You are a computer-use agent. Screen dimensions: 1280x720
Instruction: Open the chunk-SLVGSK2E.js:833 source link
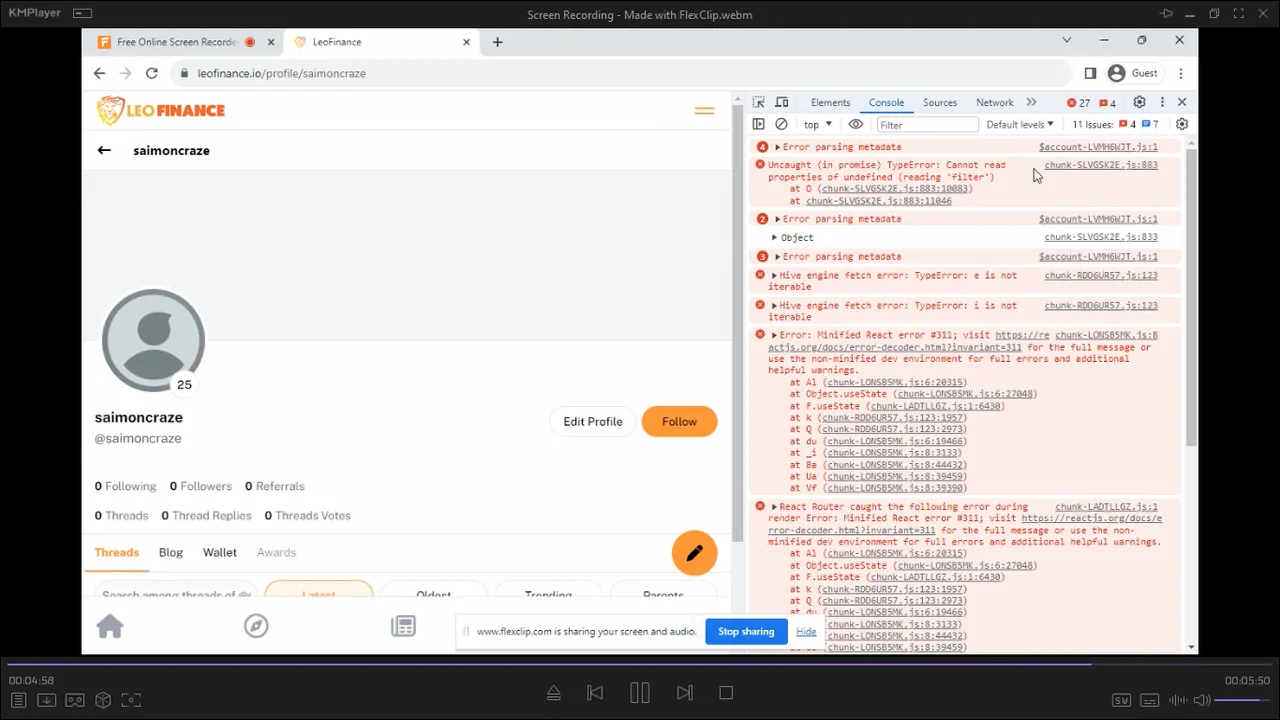tap(1101, 237)
